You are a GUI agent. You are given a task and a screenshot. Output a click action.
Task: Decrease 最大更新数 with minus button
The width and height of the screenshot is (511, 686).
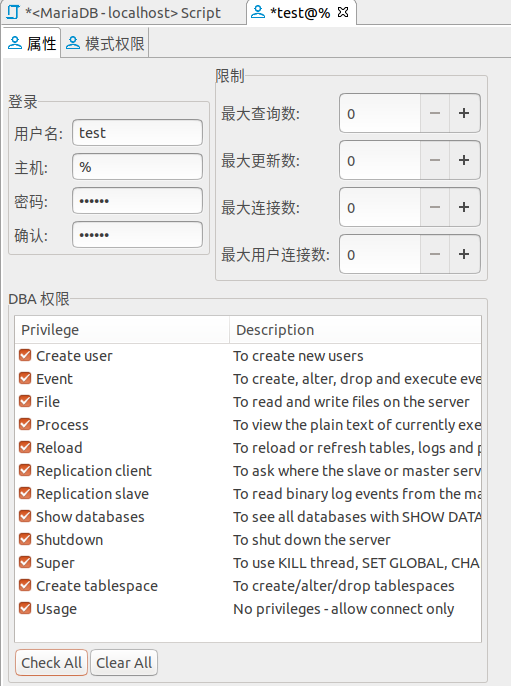(x=435, y=160)
